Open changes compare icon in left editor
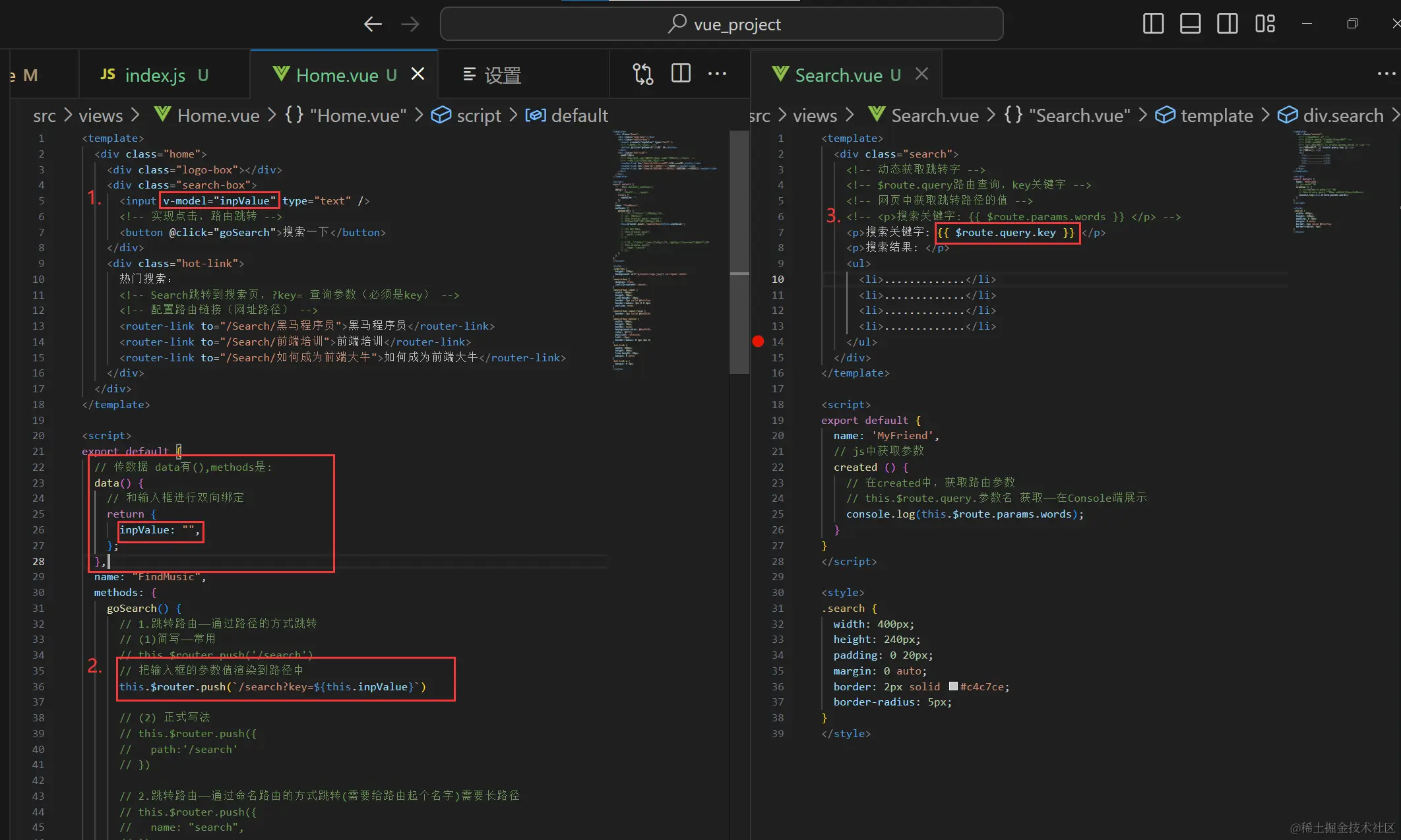1401x840 pixels. pyautogui.click(x=643, y=74)
